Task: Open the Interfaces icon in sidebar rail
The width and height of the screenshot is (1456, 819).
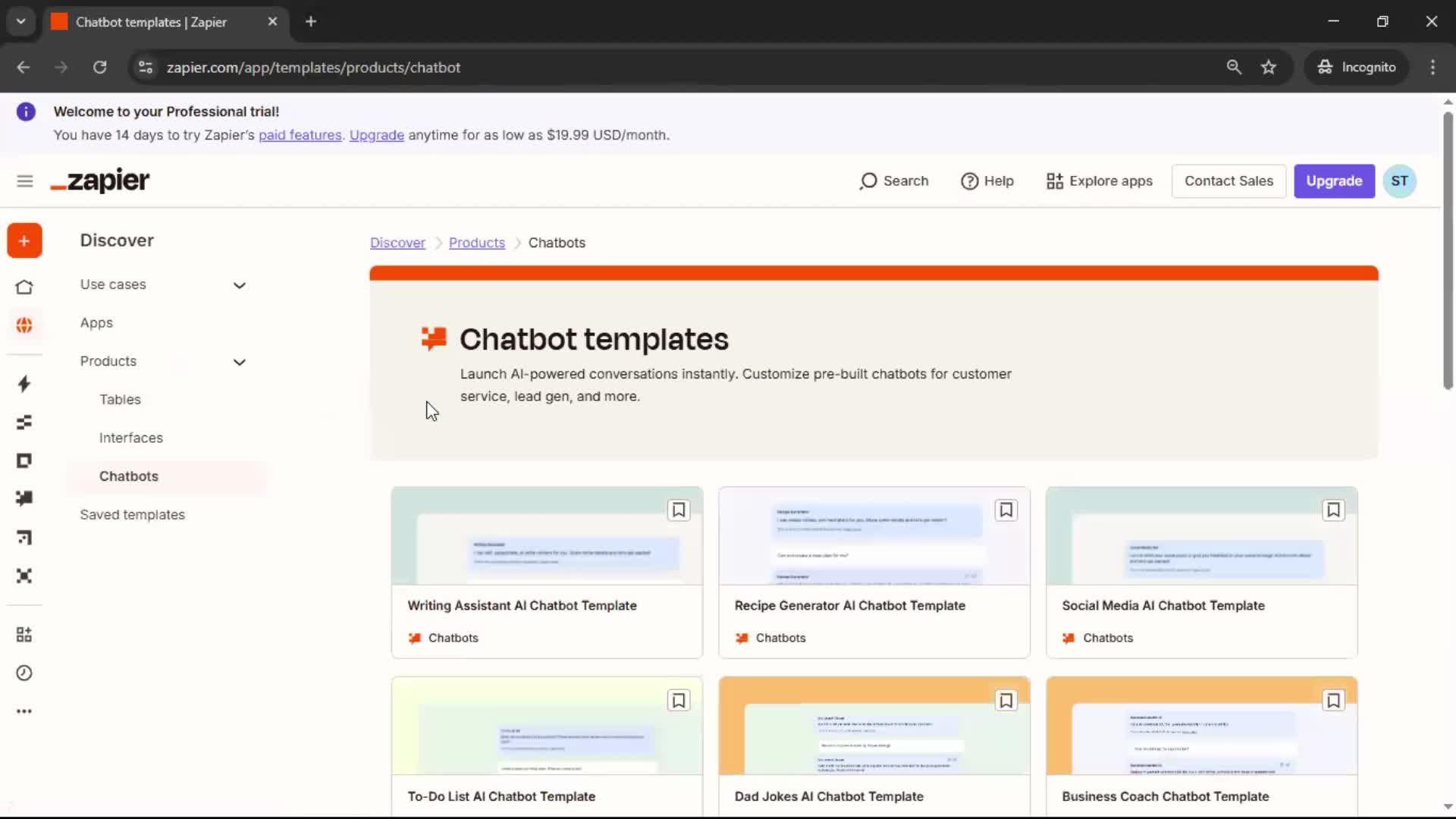Action: (24, 461)
